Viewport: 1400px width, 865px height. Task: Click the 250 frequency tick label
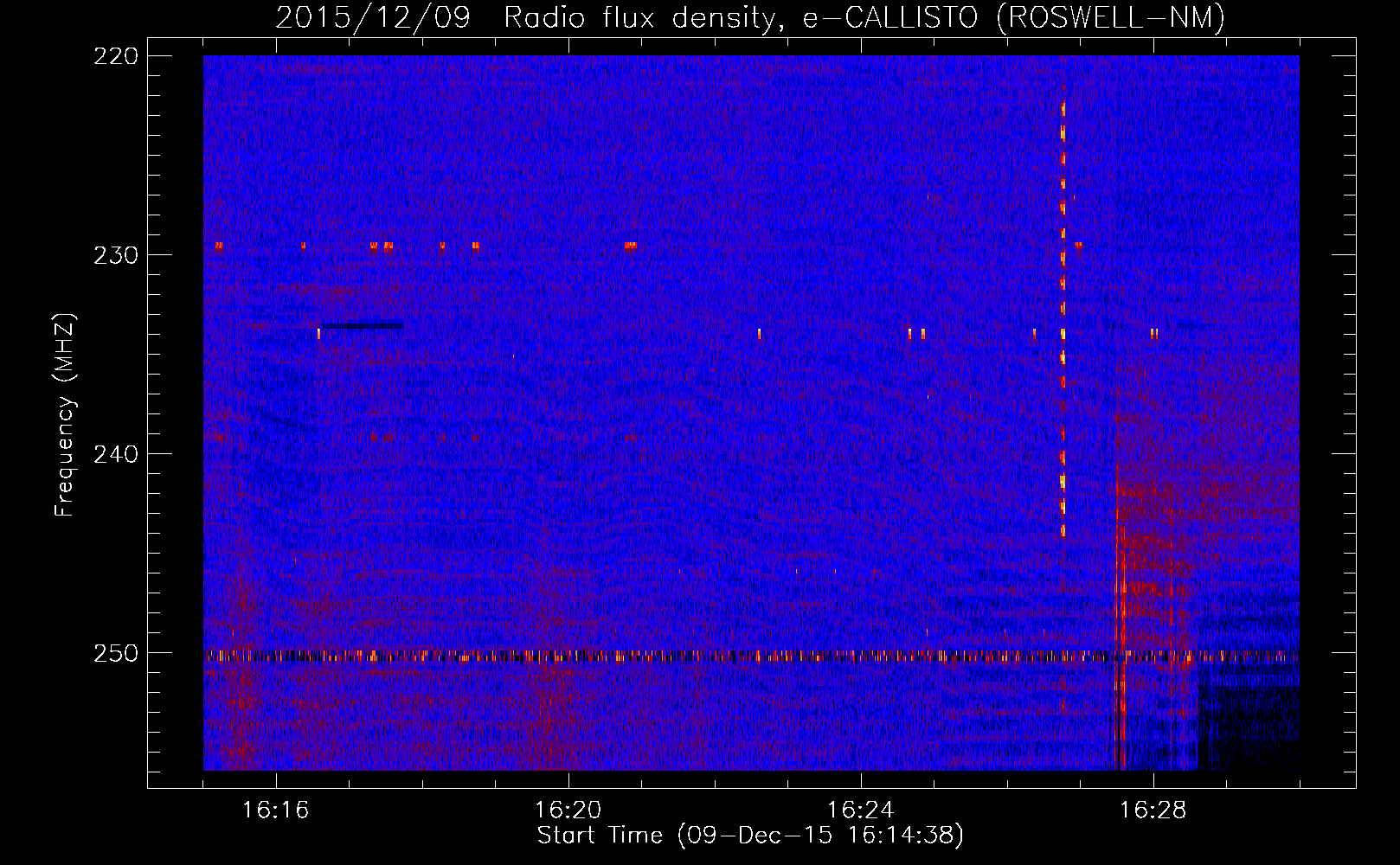click(115, 653)
